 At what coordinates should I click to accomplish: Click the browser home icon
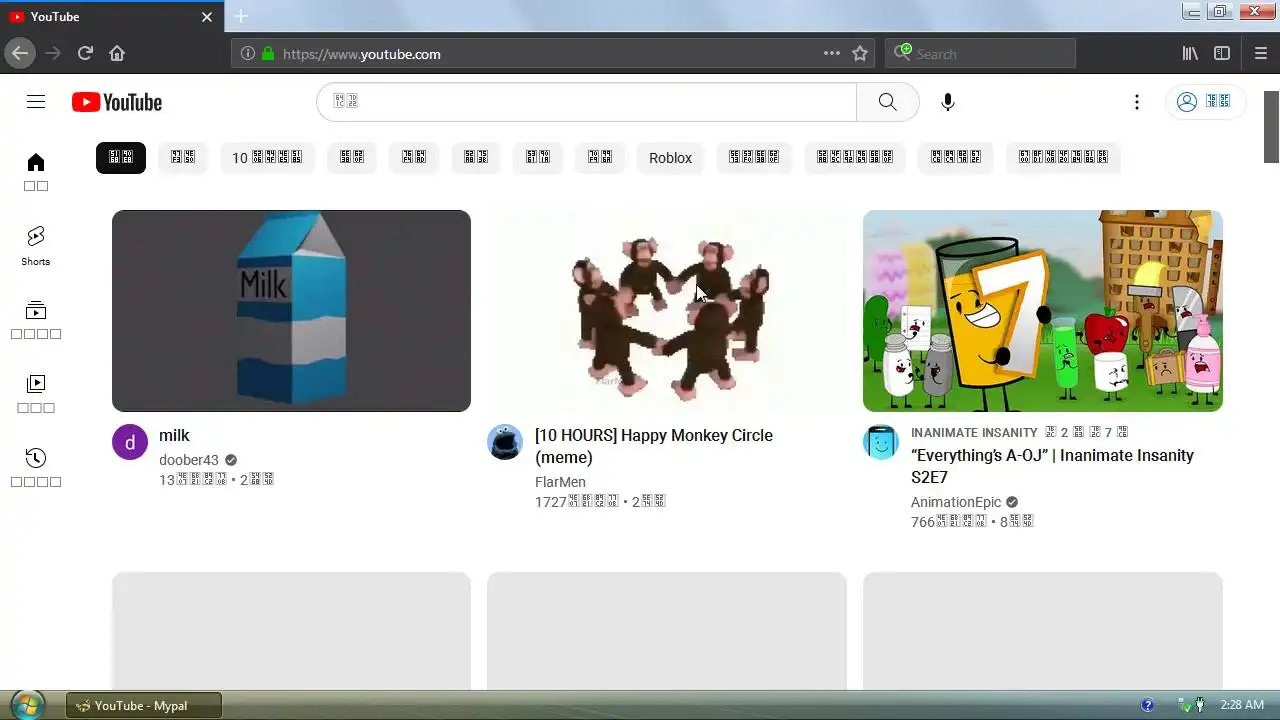click(117, 53)
